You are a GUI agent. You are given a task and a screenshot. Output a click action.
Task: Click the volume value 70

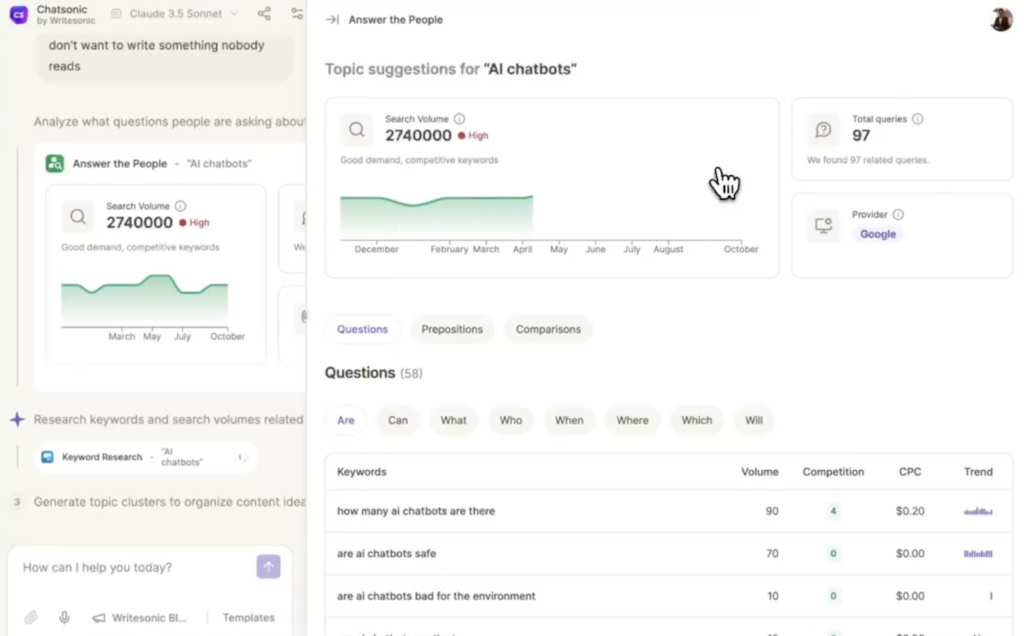pyautogui.click(x=772, y=553)
